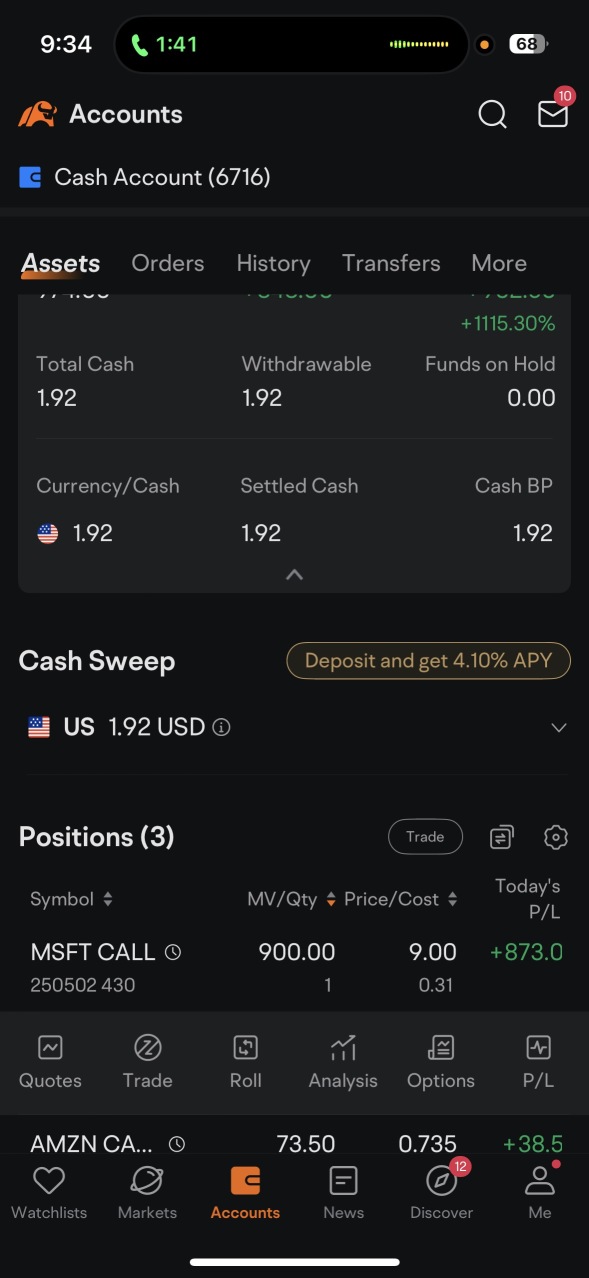
Task: Sort positions by Price/Cost
Action: point(401,899)
